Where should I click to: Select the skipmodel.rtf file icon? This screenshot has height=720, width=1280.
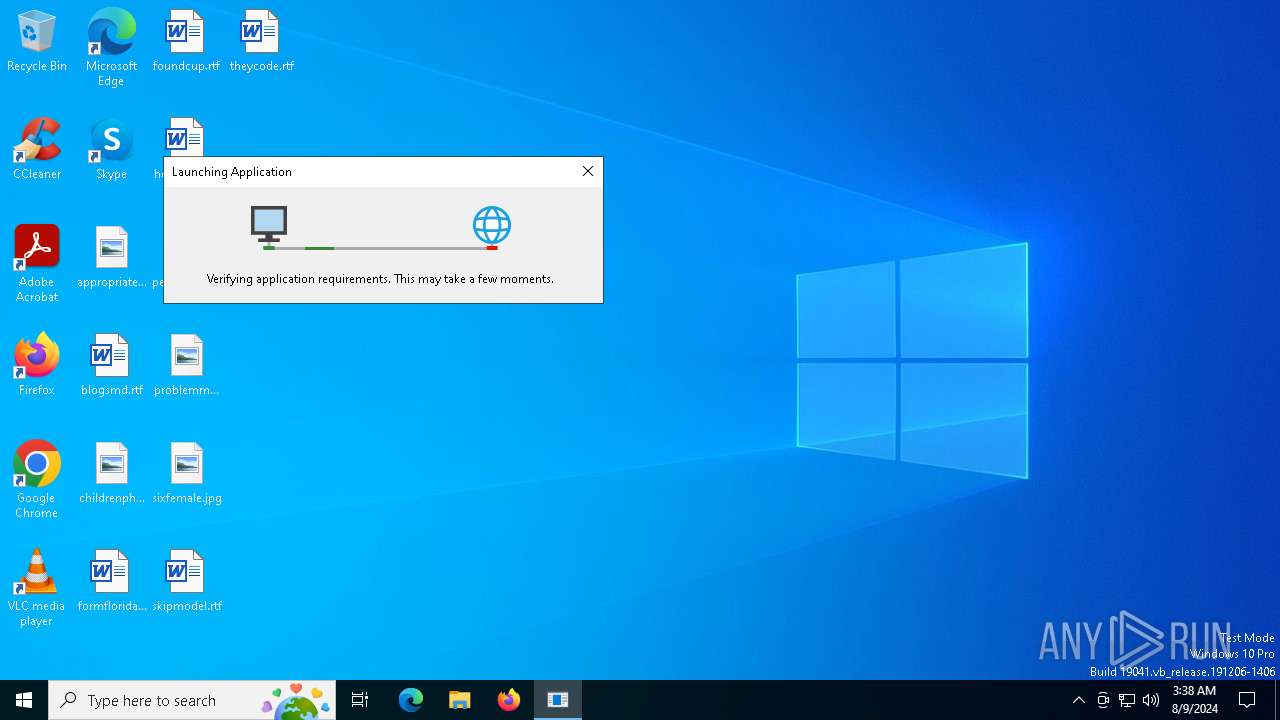(187, 581)
